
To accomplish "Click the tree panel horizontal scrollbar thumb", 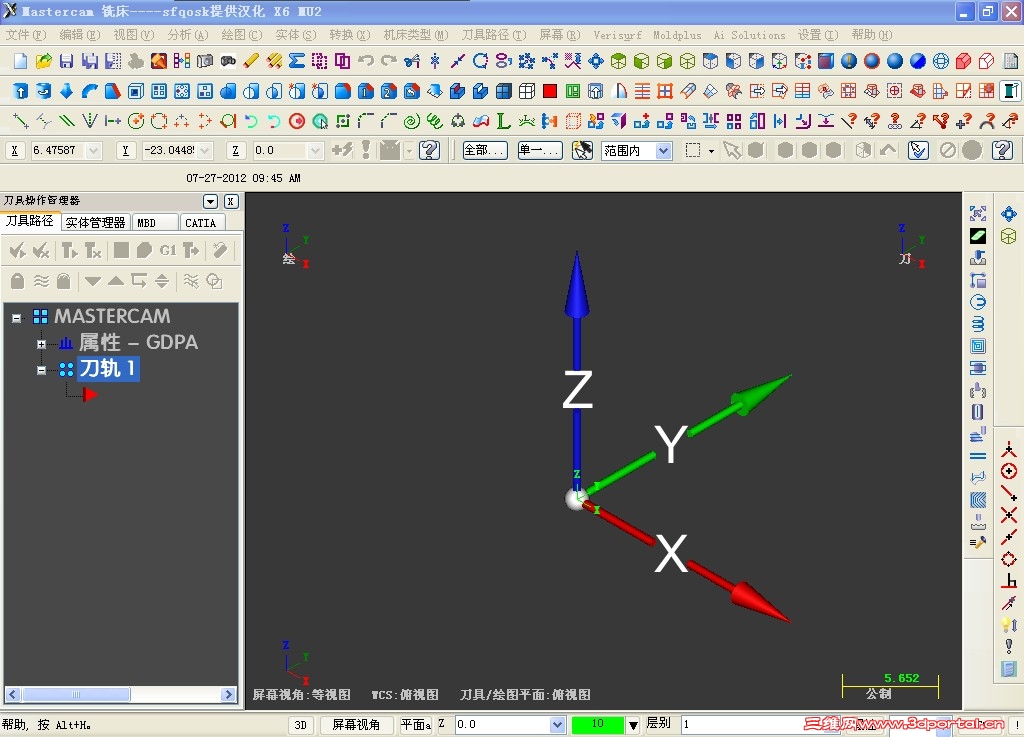I will 76,695.
